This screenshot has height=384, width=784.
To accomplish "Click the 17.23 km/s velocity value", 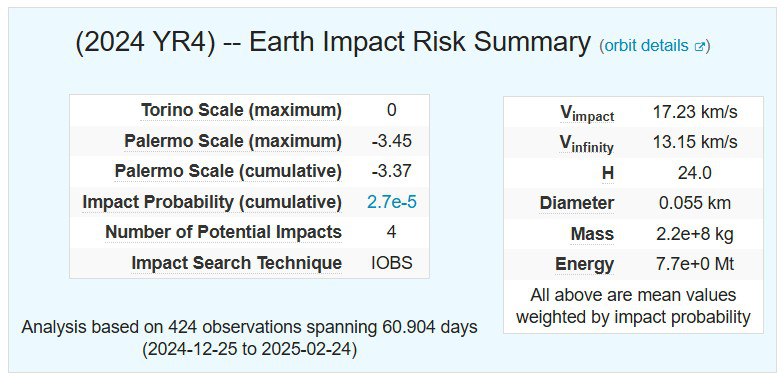I will point(695,112).
